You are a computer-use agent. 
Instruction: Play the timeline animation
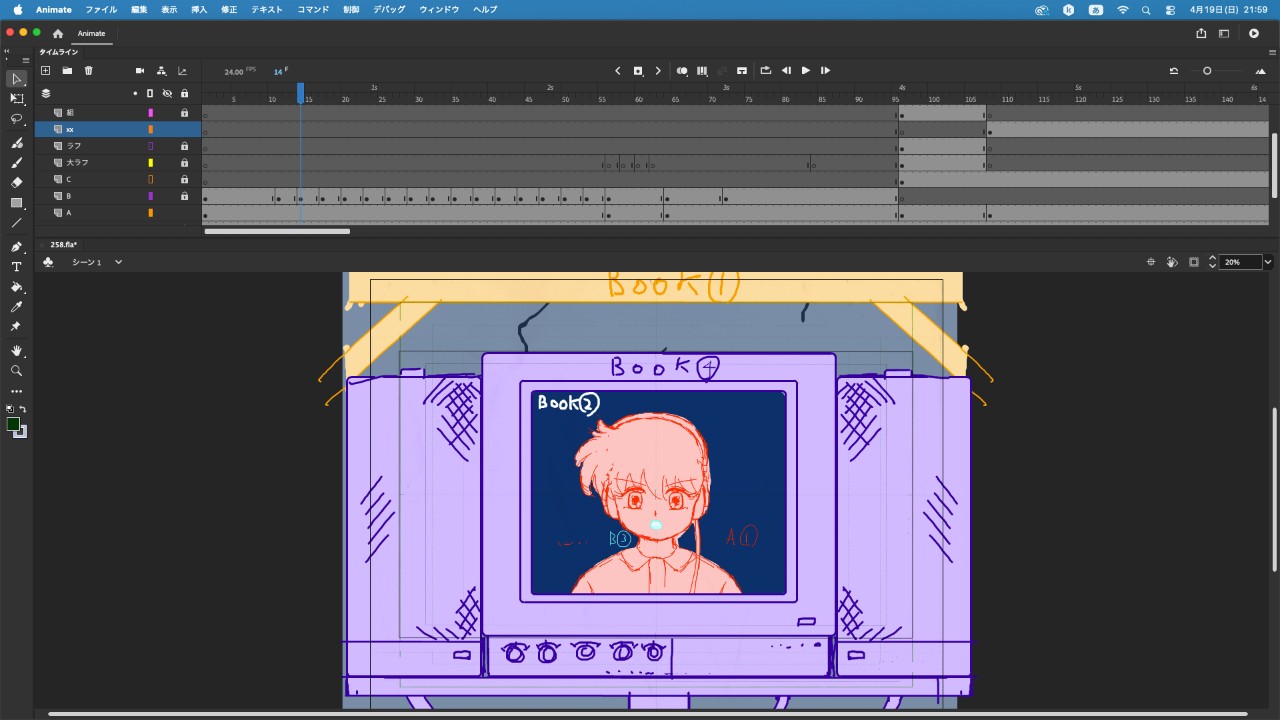pyautogui.click(x=805, y=71)
